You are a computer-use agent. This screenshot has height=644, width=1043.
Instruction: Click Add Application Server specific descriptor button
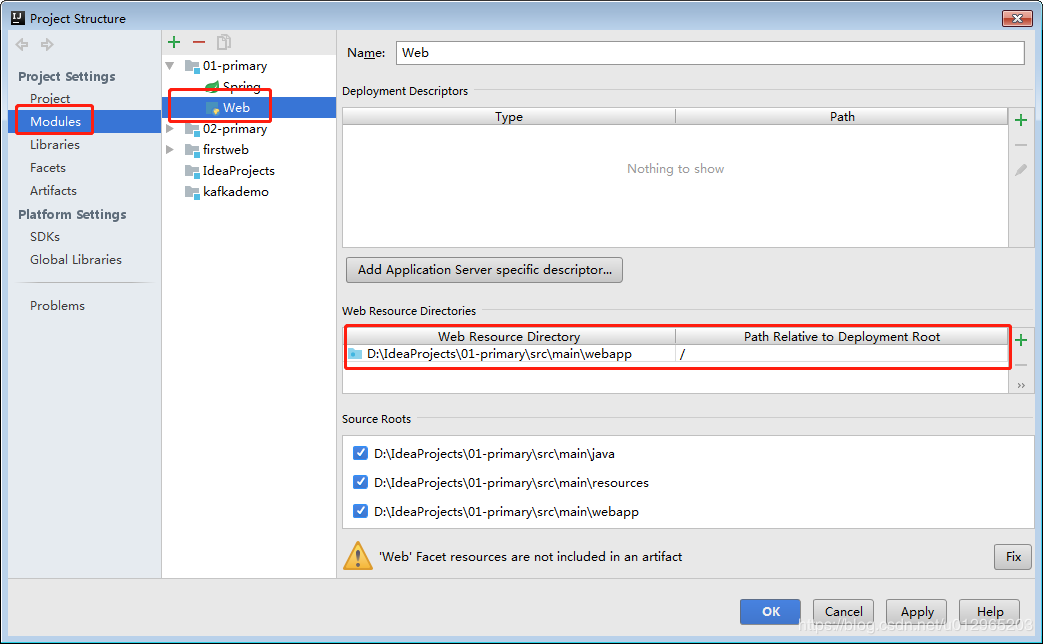tap(484, 270)
